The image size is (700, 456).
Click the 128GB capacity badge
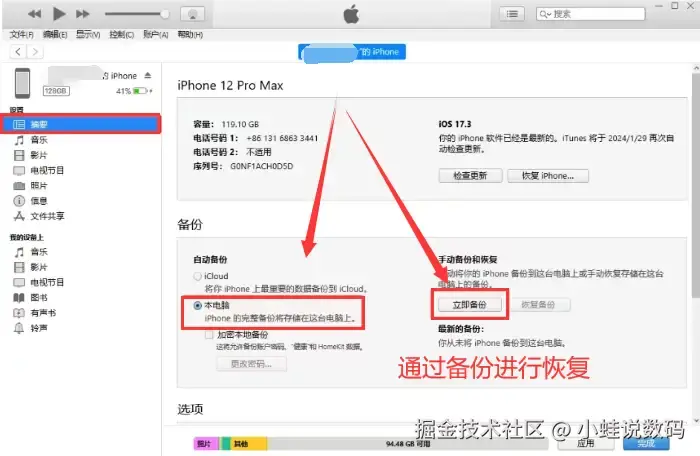coord(56,91)
